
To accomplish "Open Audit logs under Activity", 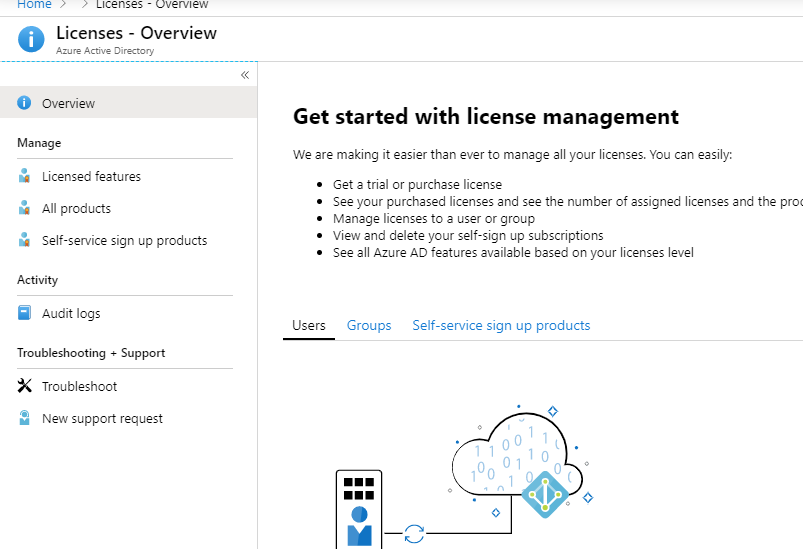I will [x=71, y=313].
